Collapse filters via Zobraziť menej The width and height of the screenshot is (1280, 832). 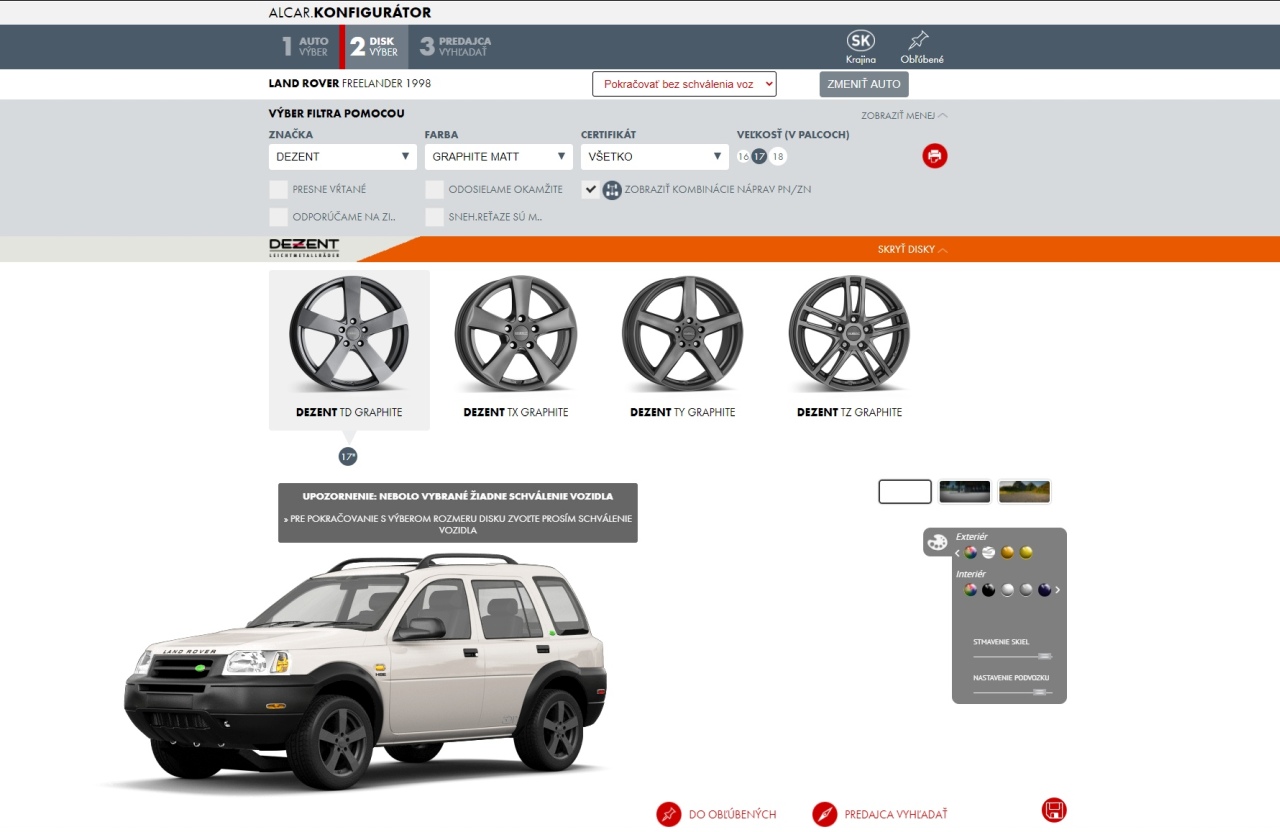(904, 116)
